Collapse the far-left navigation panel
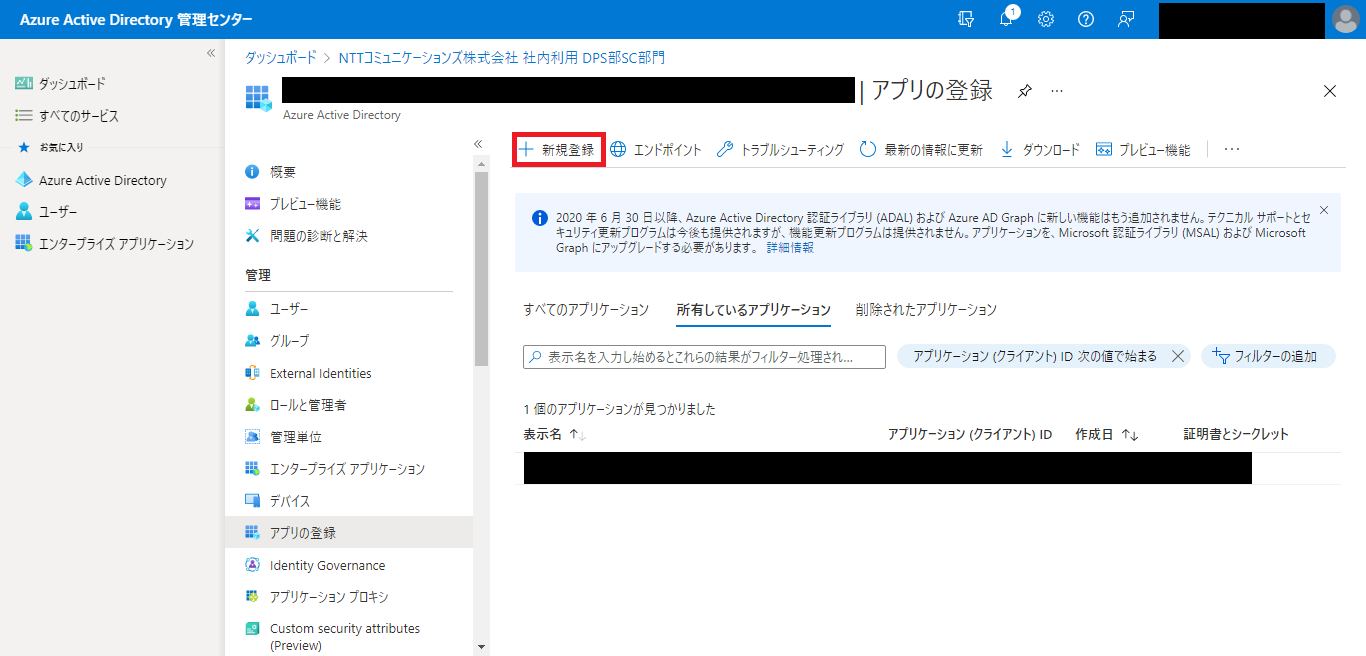 coord(211,53)
